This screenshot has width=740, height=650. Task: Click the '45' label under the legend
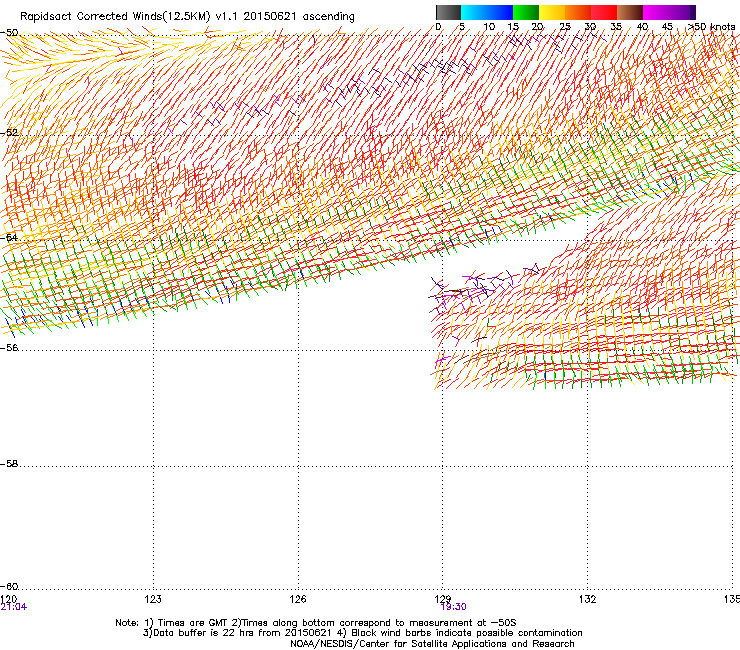click(x=667, y=27)
